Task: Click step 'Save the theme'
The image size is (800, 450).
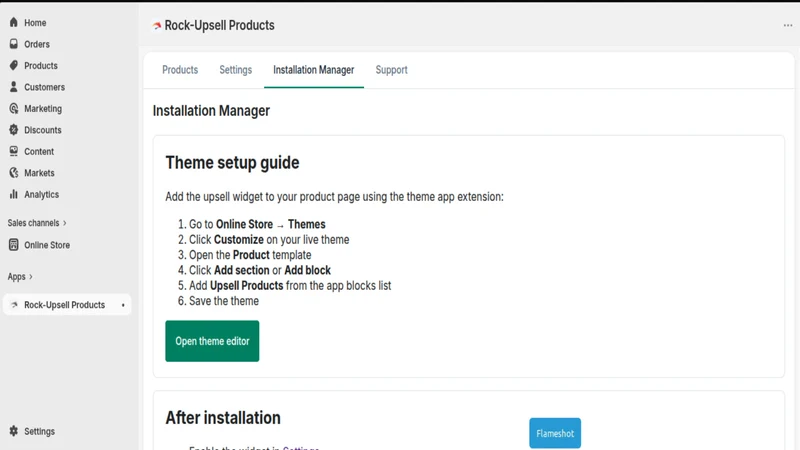Action: [223, 301]
